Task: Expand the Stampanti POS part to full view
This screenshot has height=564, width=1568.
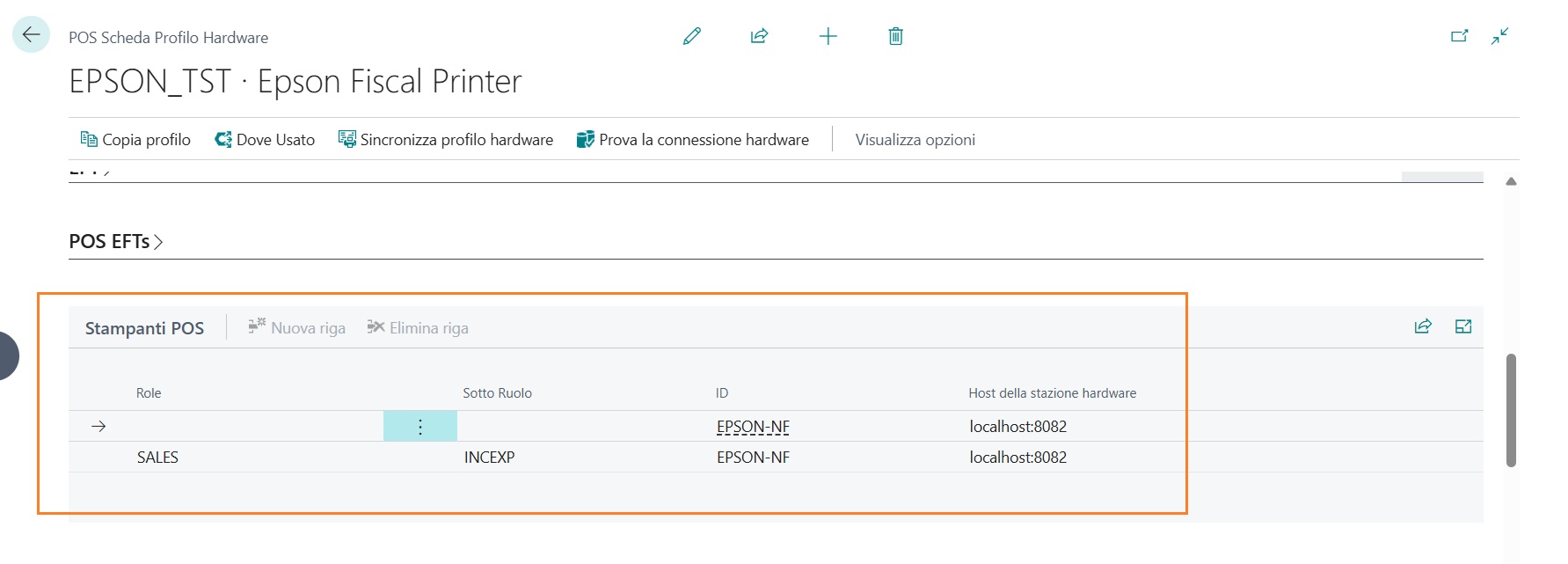Action: (x=1463, y=326)
